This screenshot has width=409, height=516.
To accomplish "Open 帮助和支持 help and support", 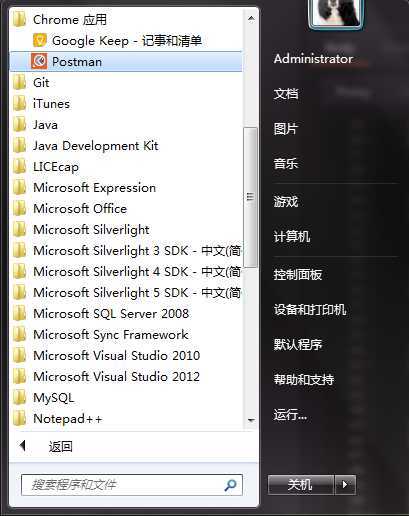I will [304, 379].
